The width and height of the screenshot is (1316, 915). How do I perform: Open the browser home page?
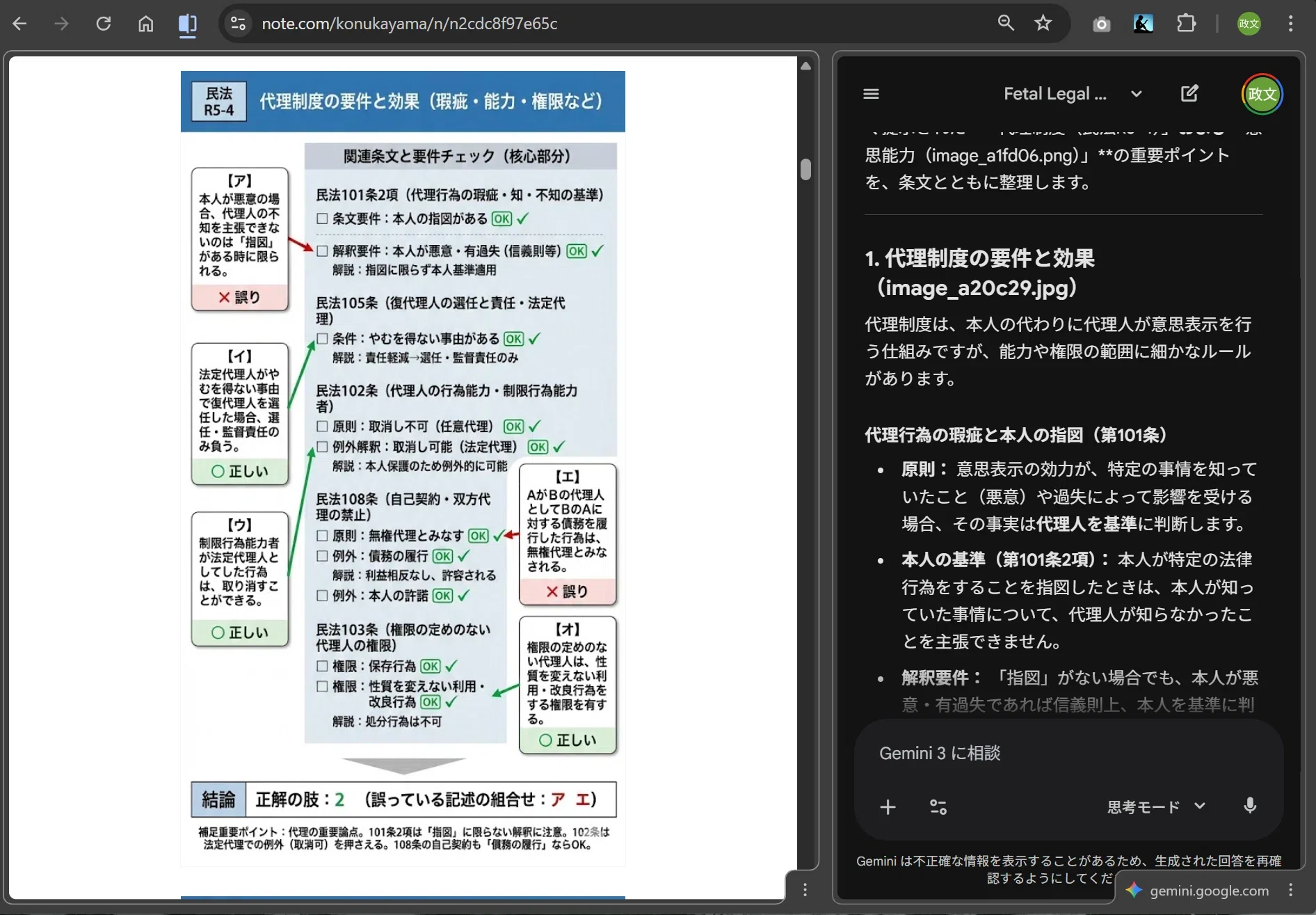145,24
